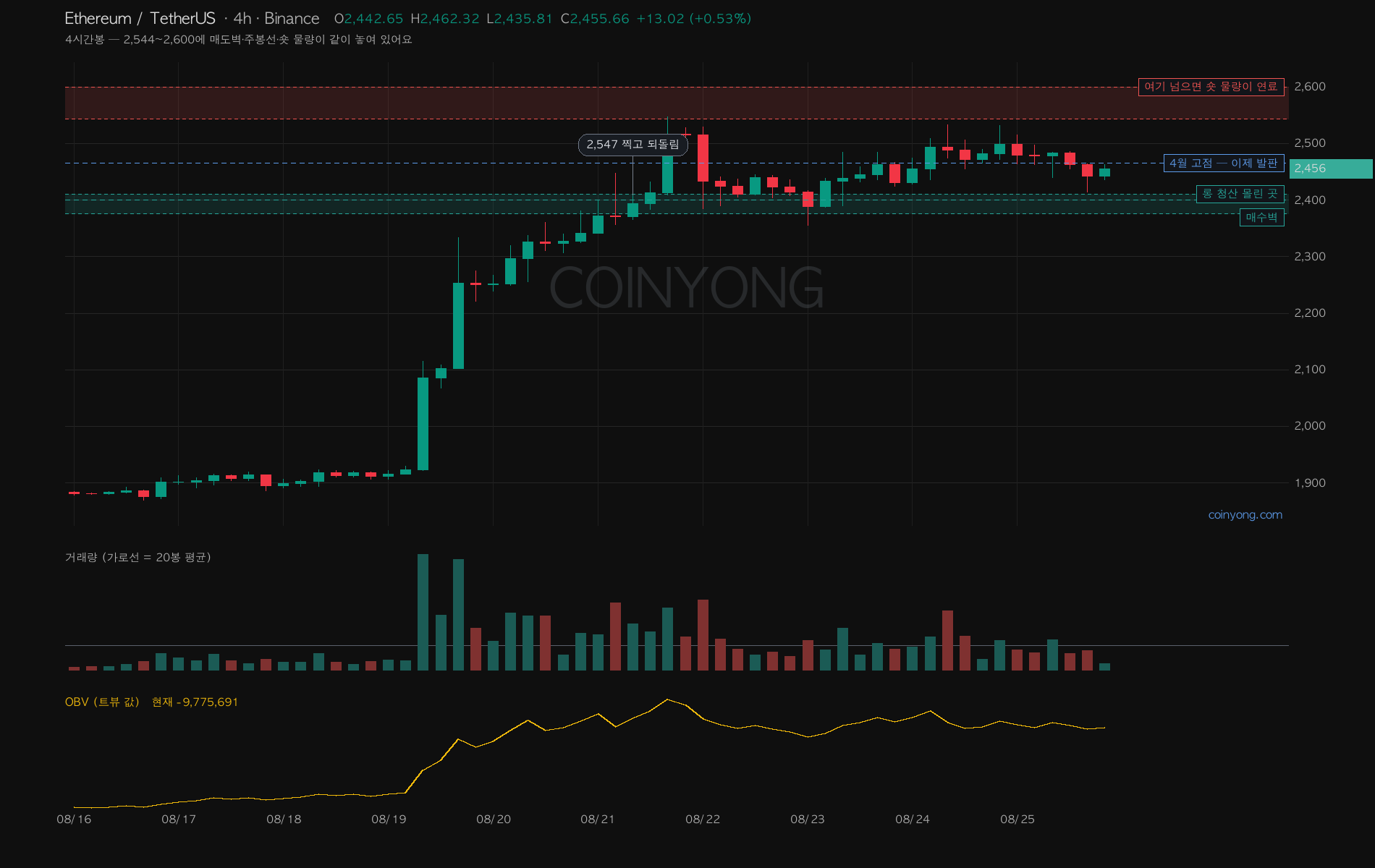Image resolution: width=1375 pixels, height=868 pixels.
Task: Click the 08/22 date axis label
Action: pos(703,820)
